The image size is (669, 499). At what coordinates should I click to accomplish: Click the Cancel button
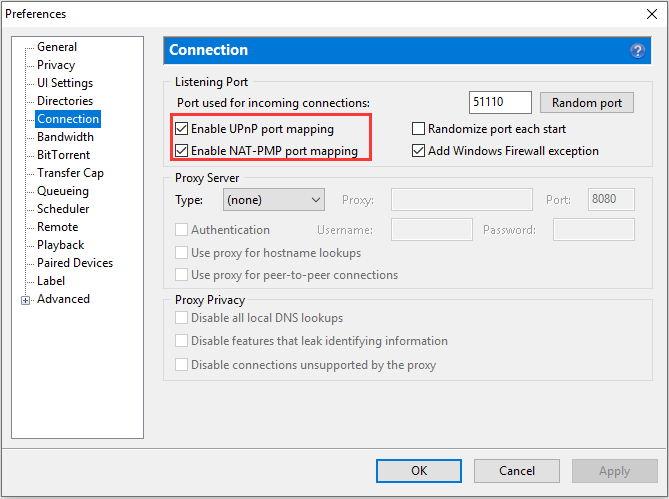[517, 471]
